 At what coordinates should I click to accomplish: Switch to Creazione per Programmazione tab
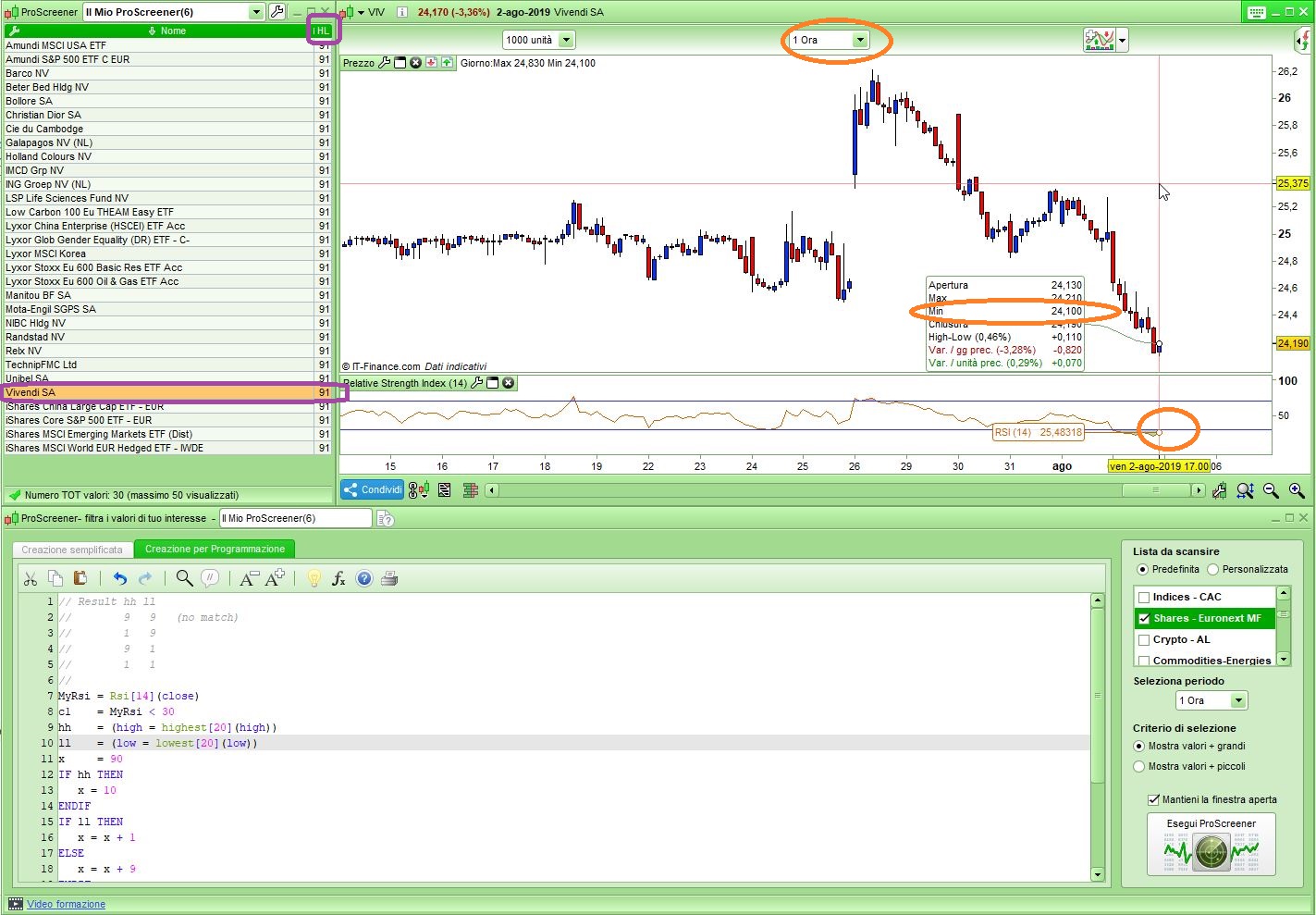coord(215,550)
